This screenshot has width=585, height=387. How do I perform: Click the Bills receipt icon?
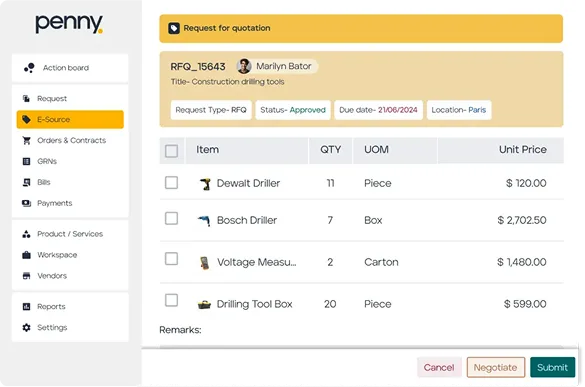click(26, 182)
